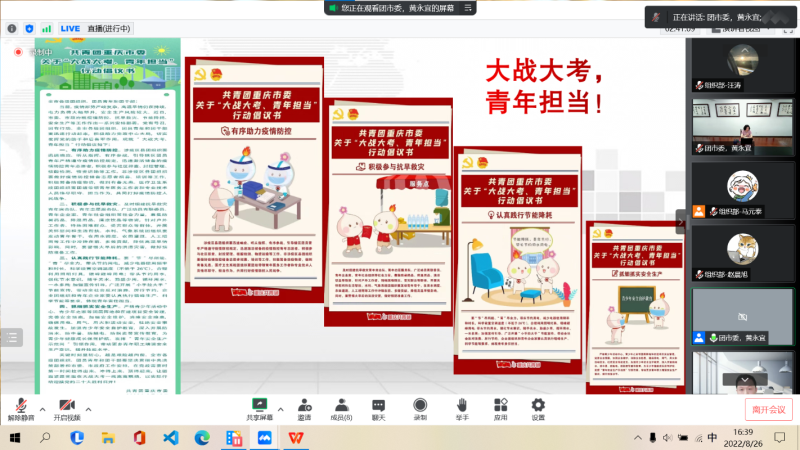Screen dimensions: 800x450
Task: Open Windows taskbar search
Action: 45,438
